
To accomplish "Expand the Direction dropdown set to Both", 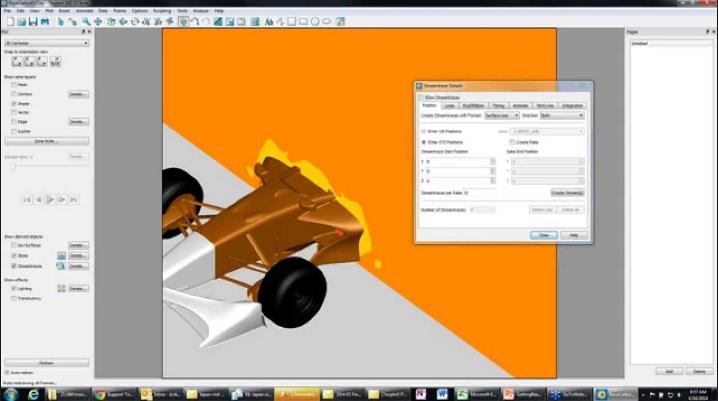I will tap(562, 115).
